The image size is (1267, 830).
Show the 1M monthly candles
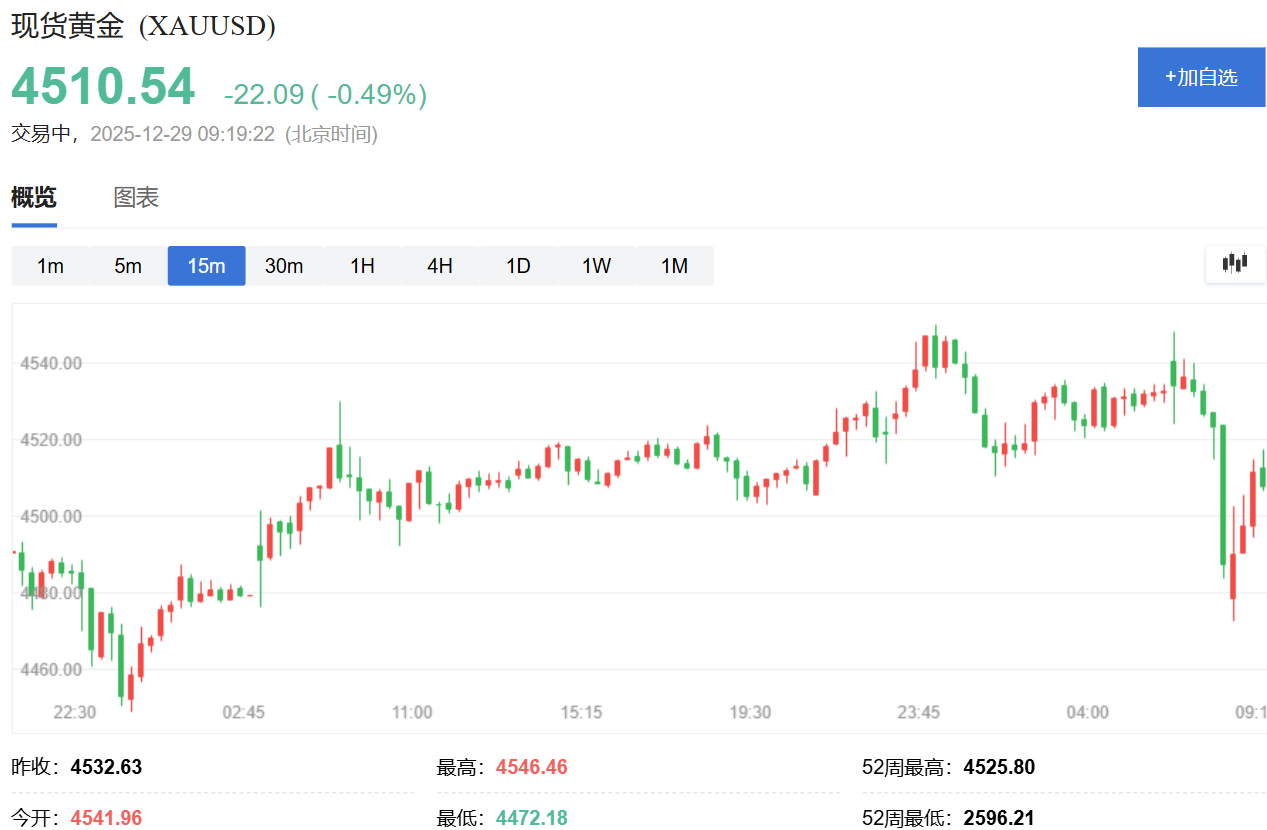click(675, 266)
